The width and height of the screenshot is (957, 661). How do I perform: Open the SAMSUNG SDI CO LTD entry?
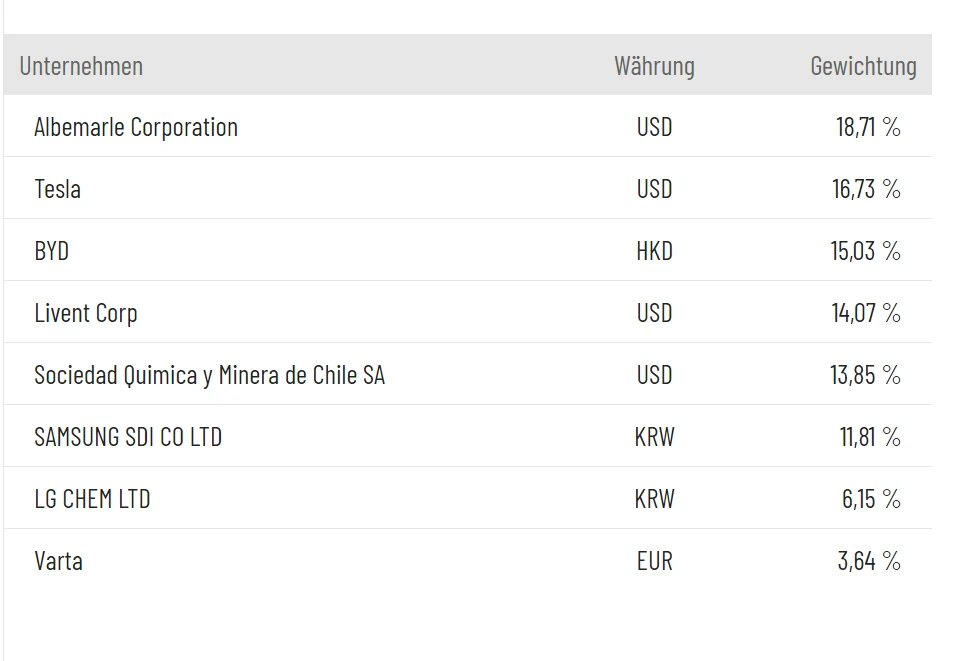[x=128, y=437]
